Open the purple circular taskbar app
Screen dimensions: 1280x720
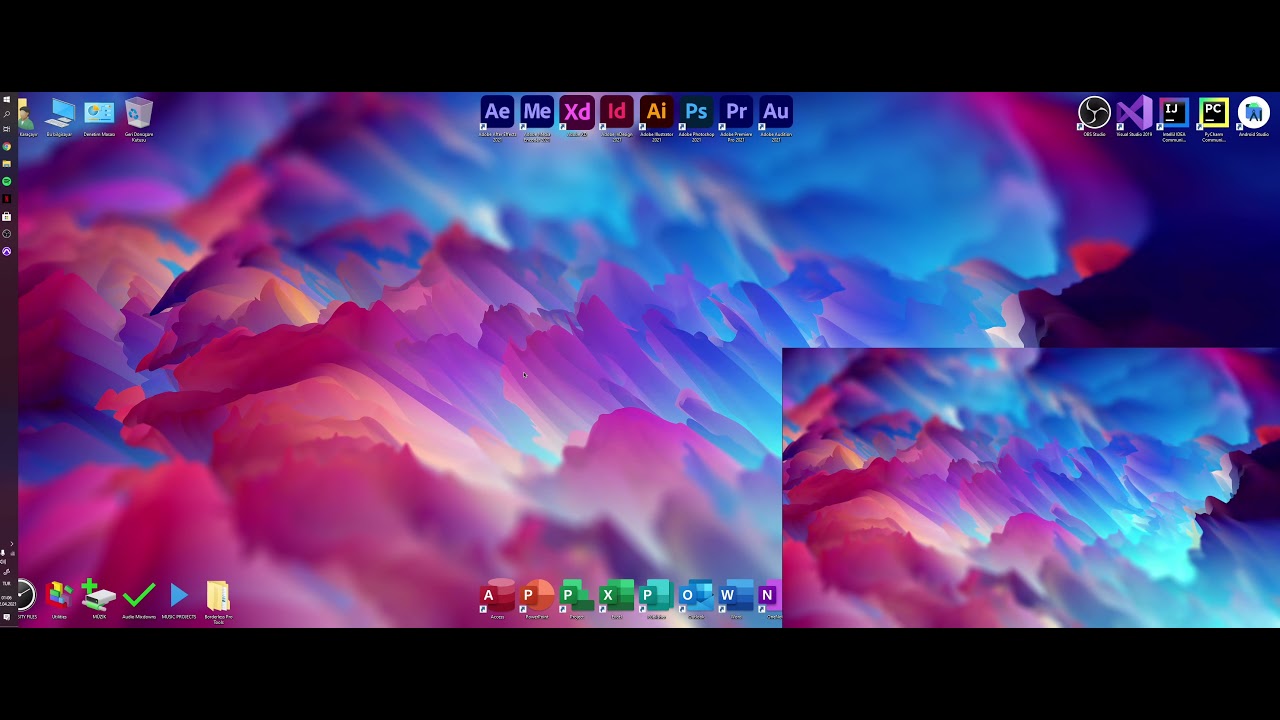click(x=7, y=251)
